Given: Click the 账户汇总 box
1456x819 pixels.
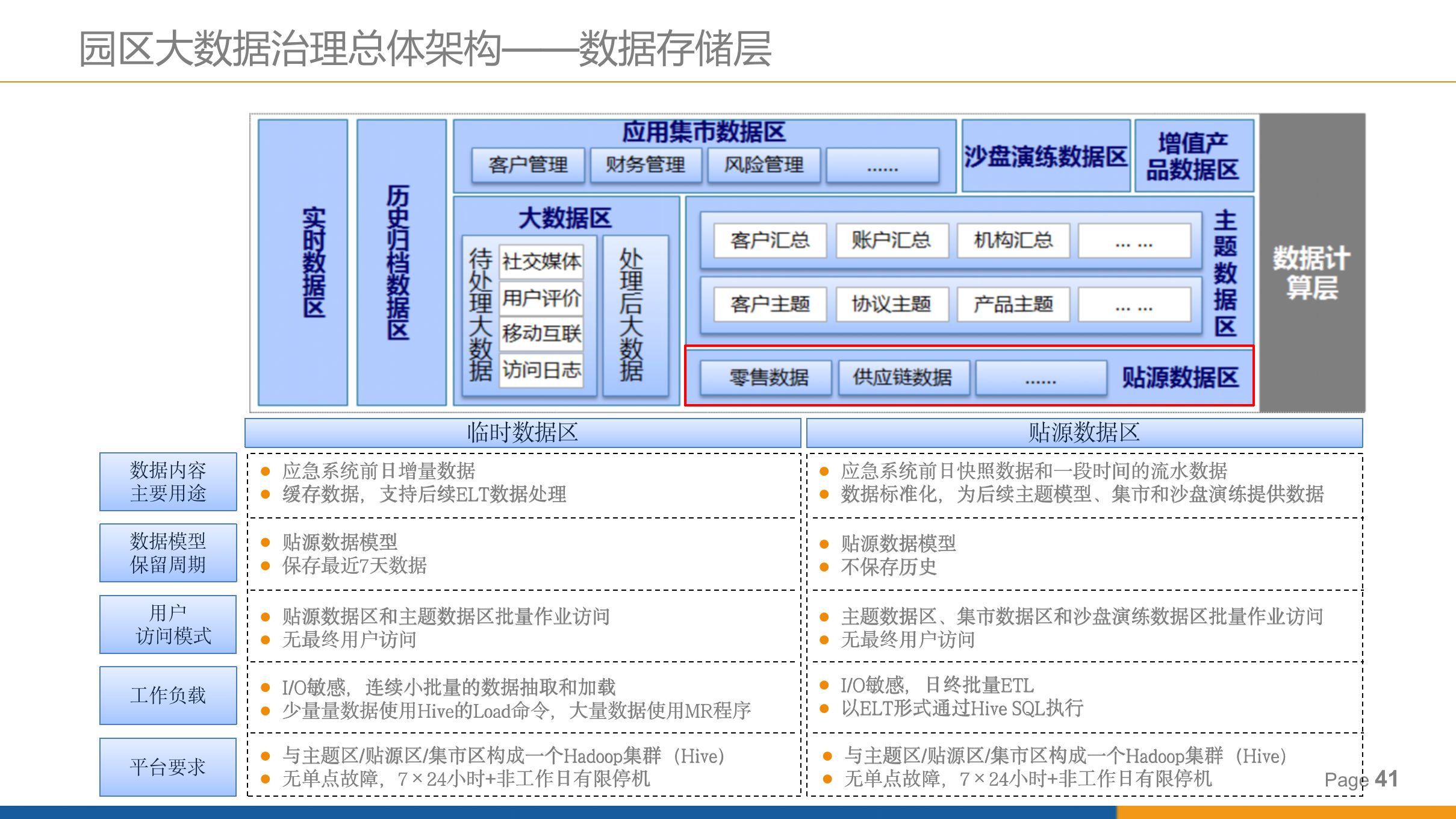Looking at the screenshot, I should 892,241.
